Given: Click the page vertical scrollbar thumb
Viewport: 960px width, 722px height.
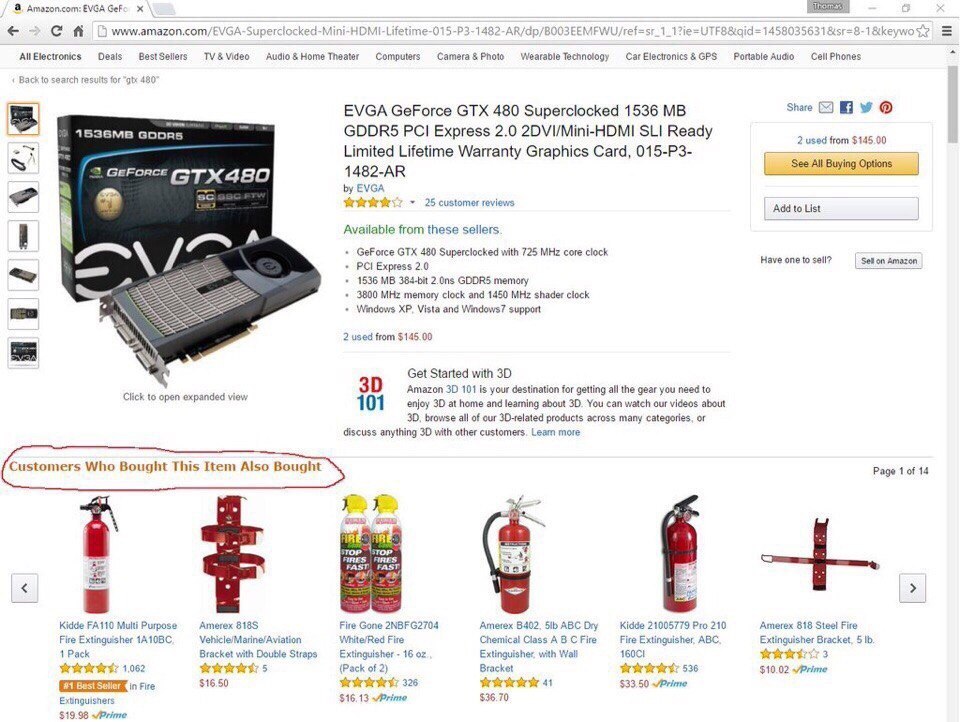Looking at the screenshot, I should point(953,104).
